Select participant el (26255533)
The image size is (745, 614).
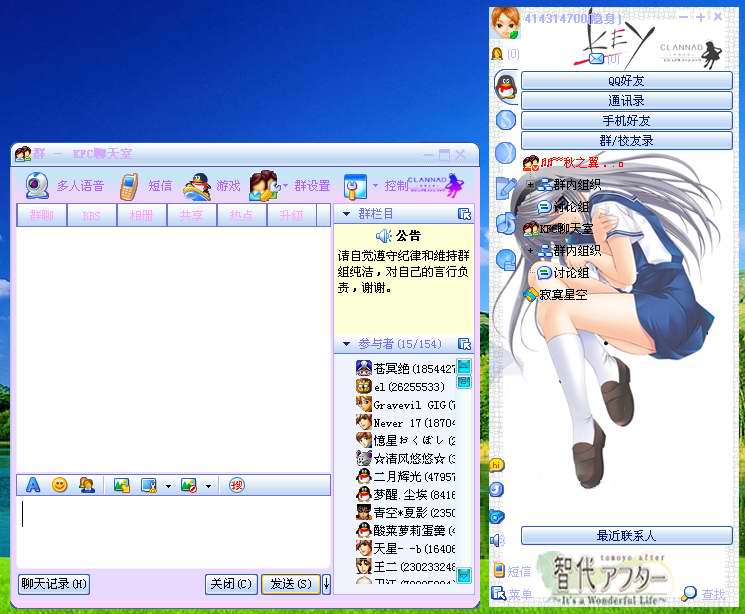coord(401,387)
